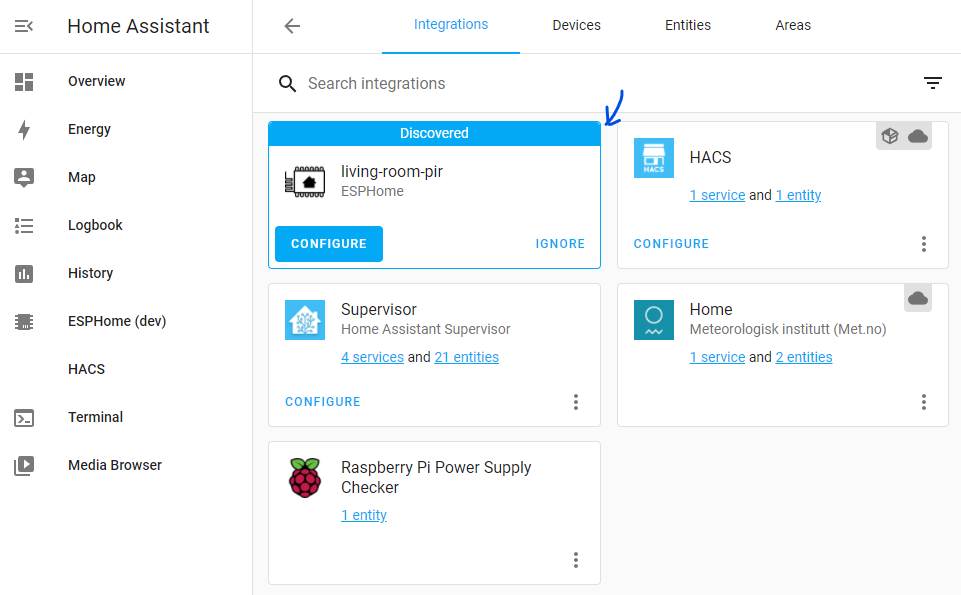Click the Met.no Home integration logo
Screen dimensions: 961x595
click(x=653, y=320)
